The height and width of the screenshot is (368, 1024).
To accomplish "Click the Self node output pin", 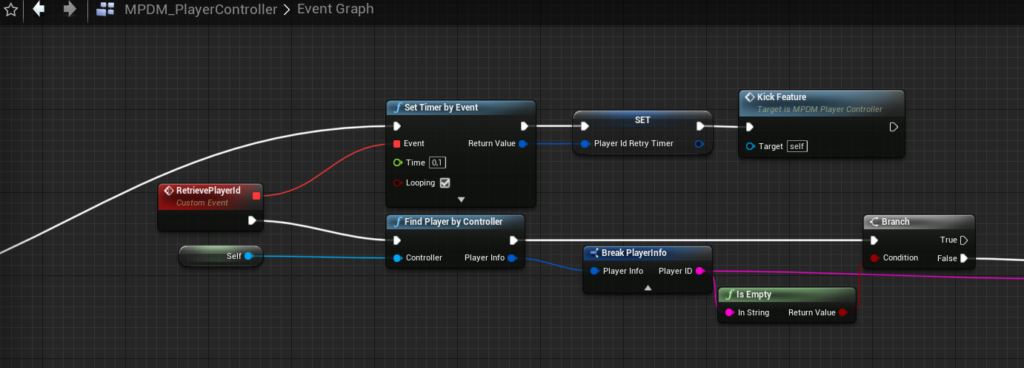I will point(248,256).
